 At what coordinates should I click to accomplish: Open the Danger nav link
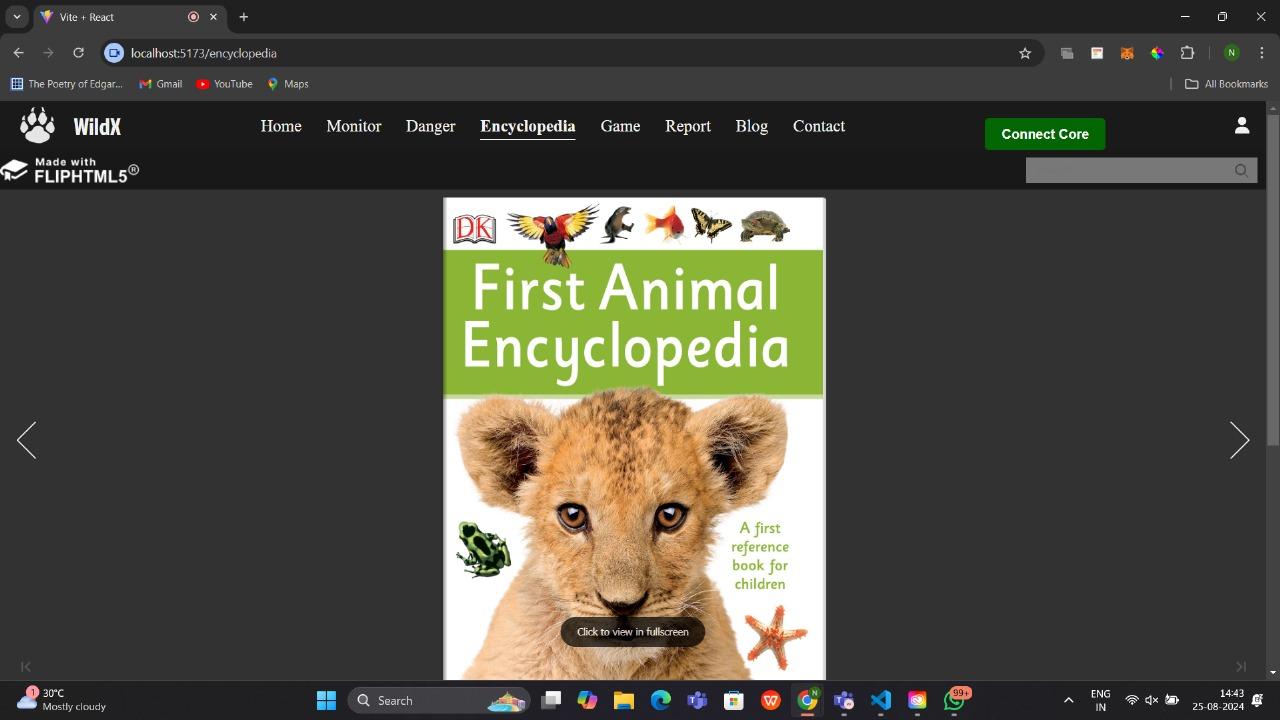pyautogui.click(x=431, y=126)
